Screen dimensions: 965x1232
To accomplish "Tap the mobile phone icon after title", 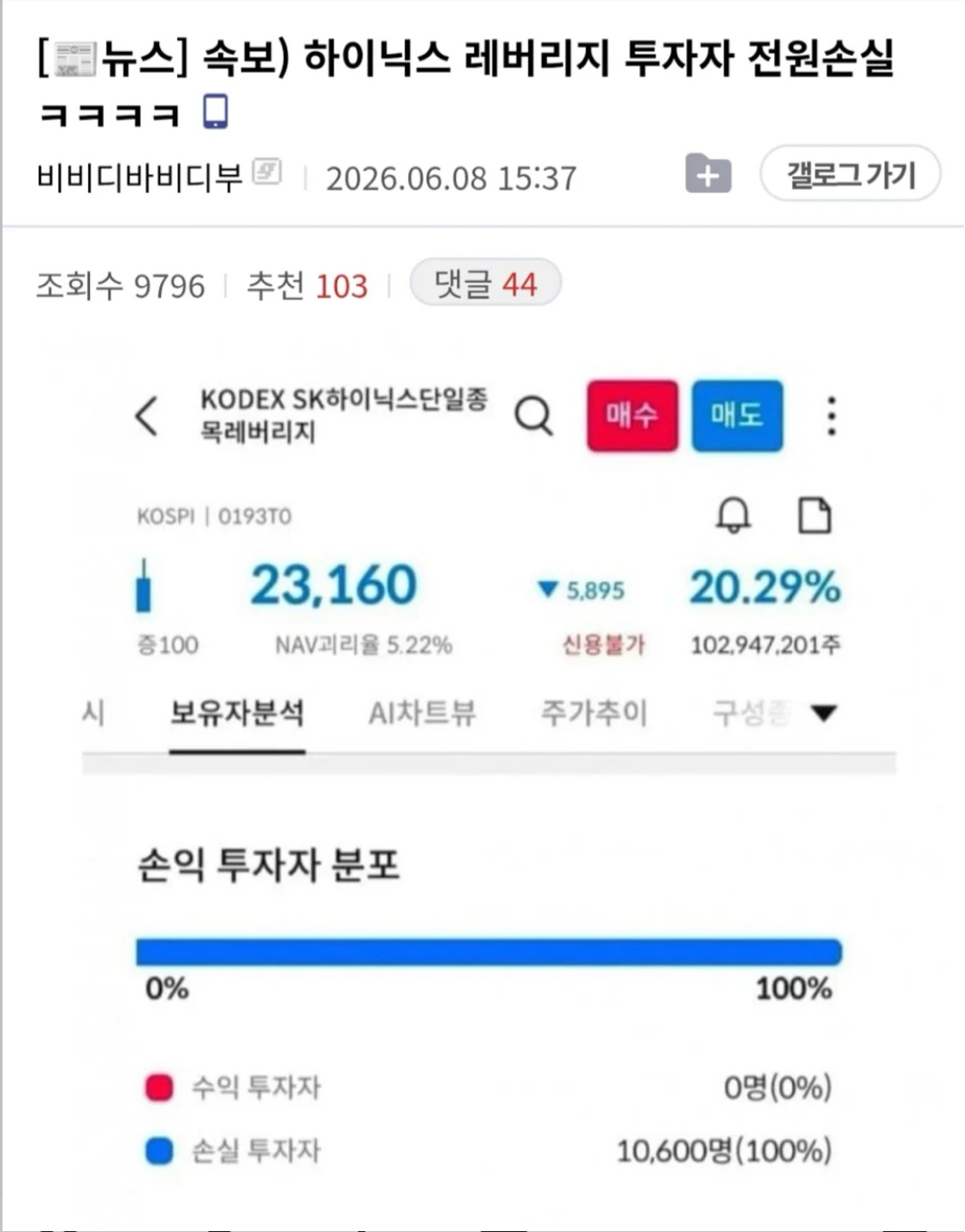I will (216, 113).
